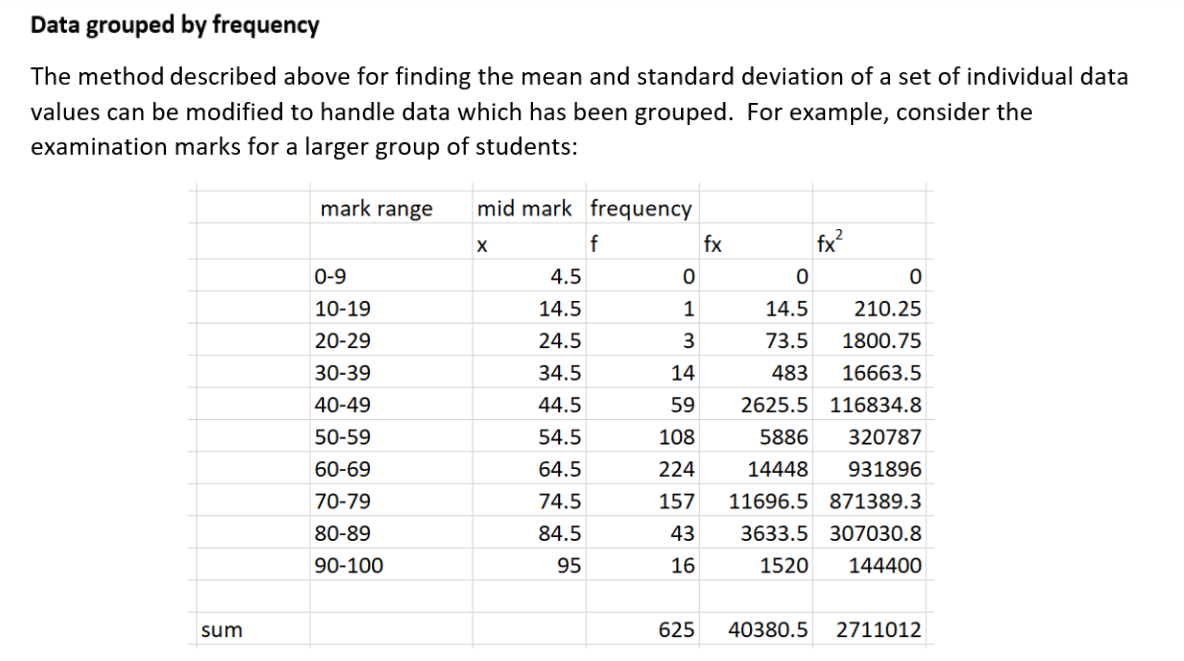Click the fx² total 2711012
Image resolution: width=1184 pixels, height=661 pixels.
(879, 630)
